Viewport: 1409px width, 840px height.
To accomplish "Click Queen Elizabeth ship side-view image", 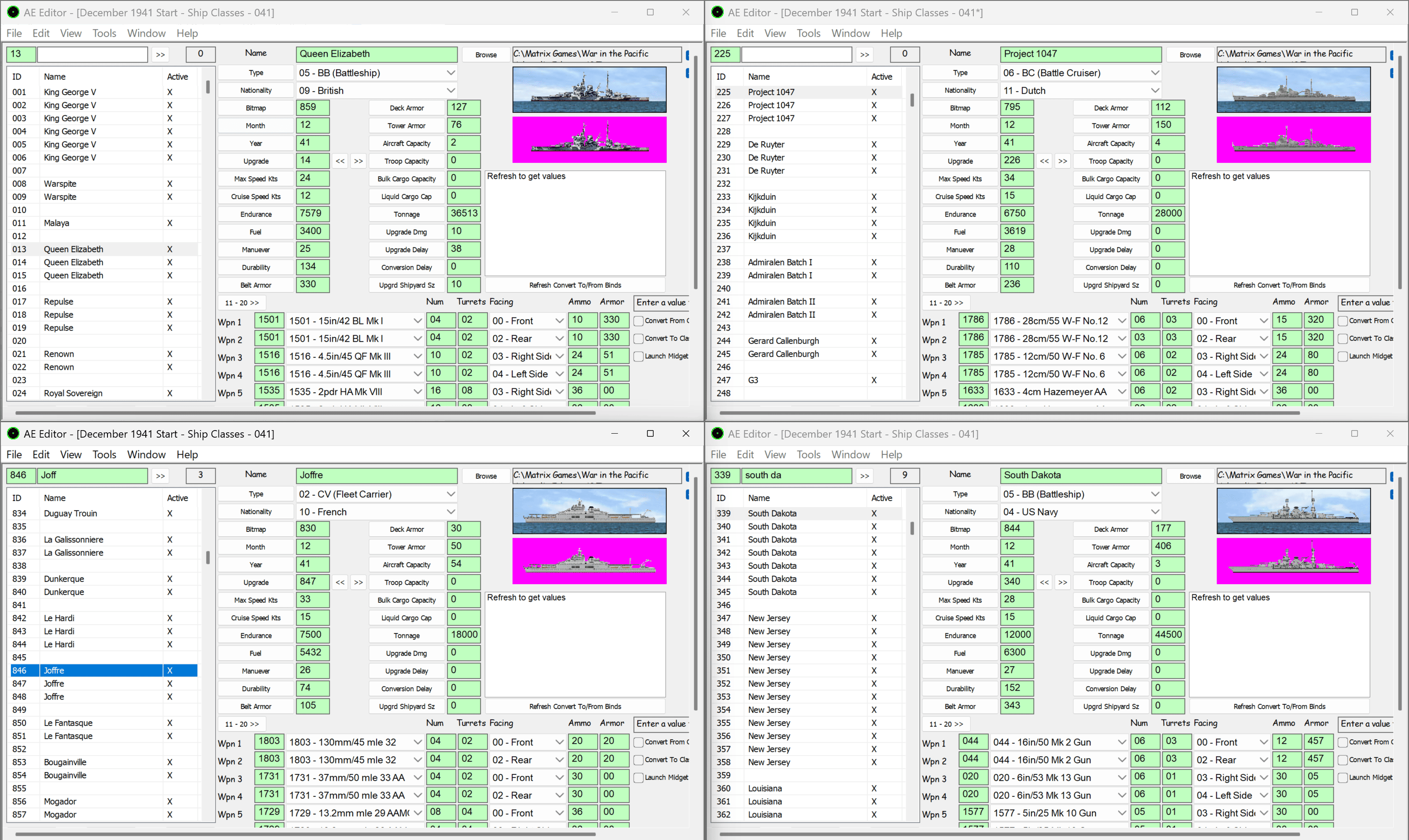I will coord(589,89).
